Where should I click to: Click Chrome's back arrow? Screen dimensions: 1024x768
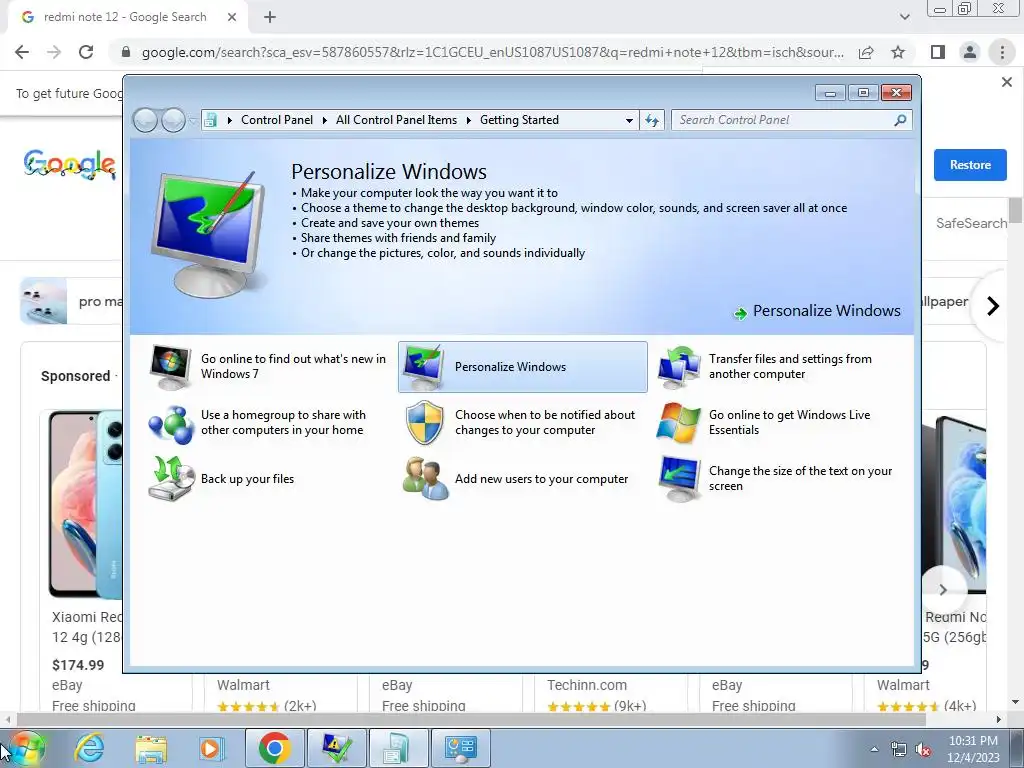pos(22,52)
